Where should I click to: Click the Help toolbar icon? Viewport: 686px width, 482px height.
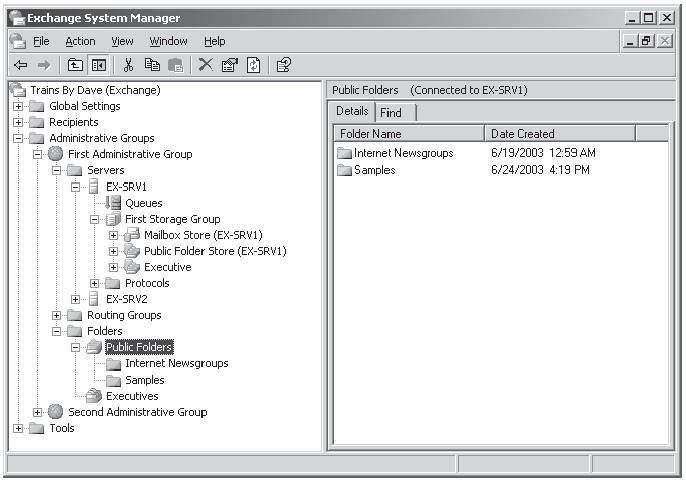pyautogui.click(x=284, y=65)
